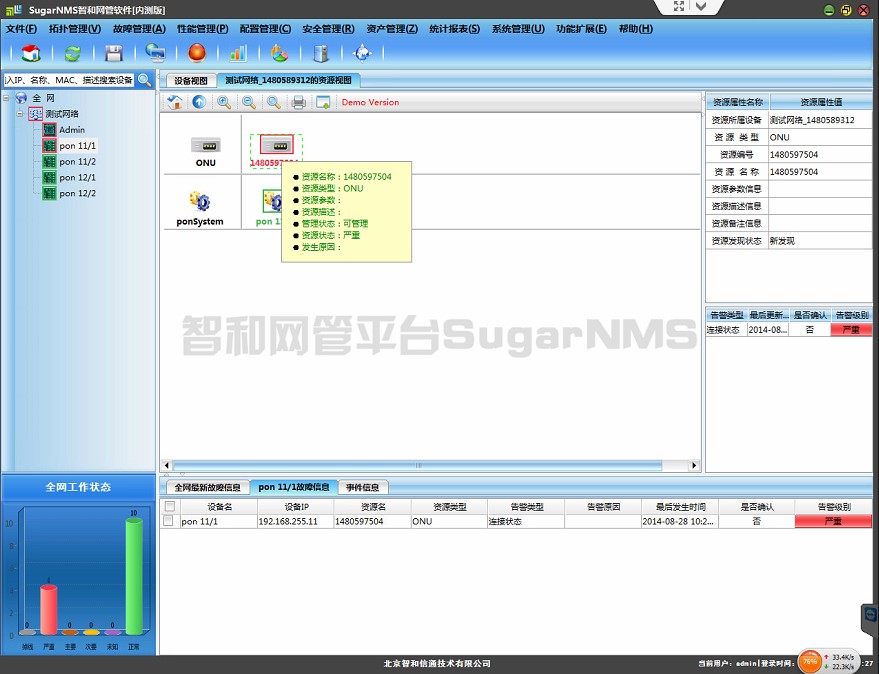
Task: Select pon 11/1 in the device tree
Action: coord(77,146)
